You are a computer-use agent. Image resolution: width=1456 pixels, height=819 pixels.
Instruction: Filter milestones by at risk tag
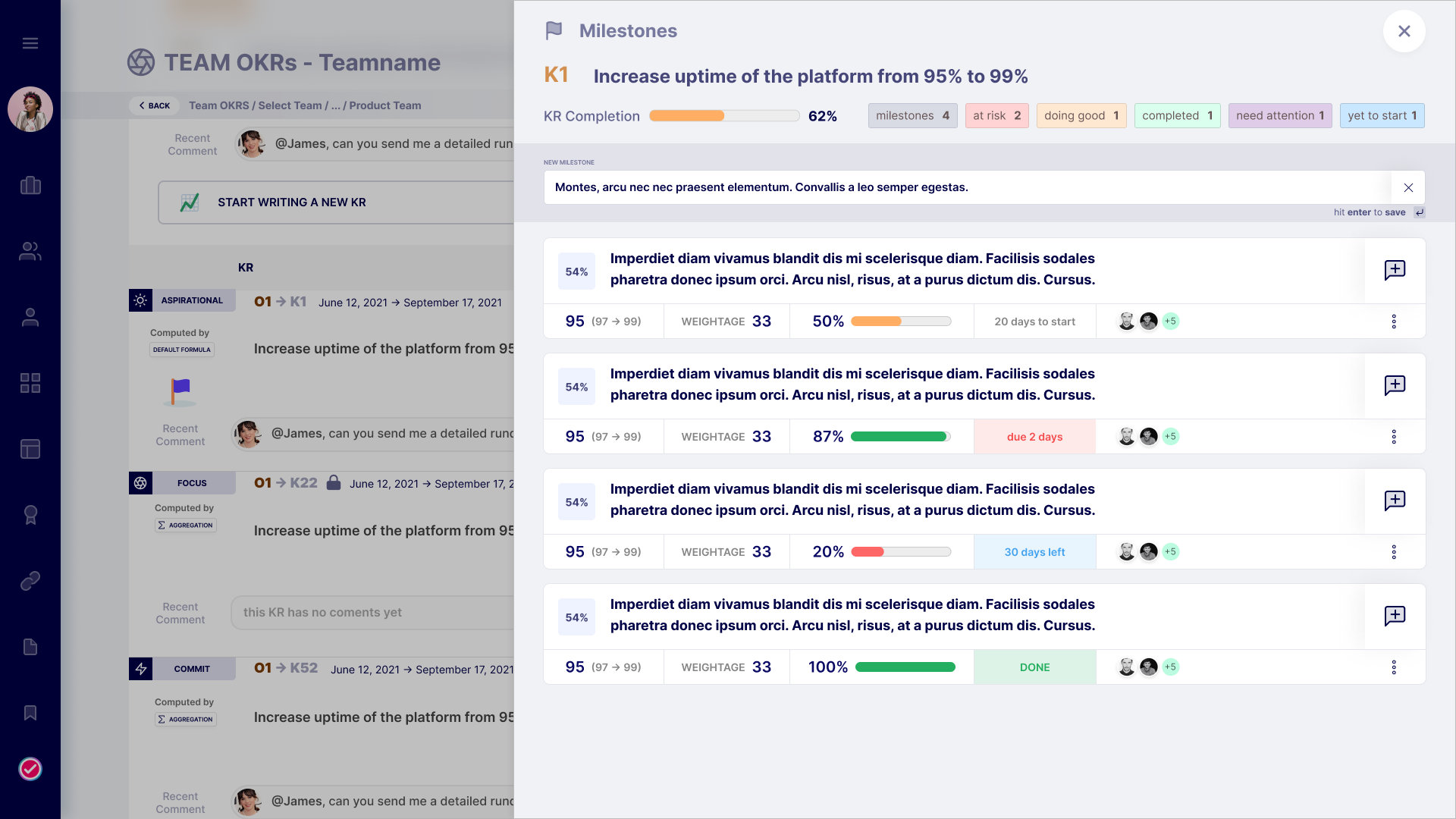(996, 116)
